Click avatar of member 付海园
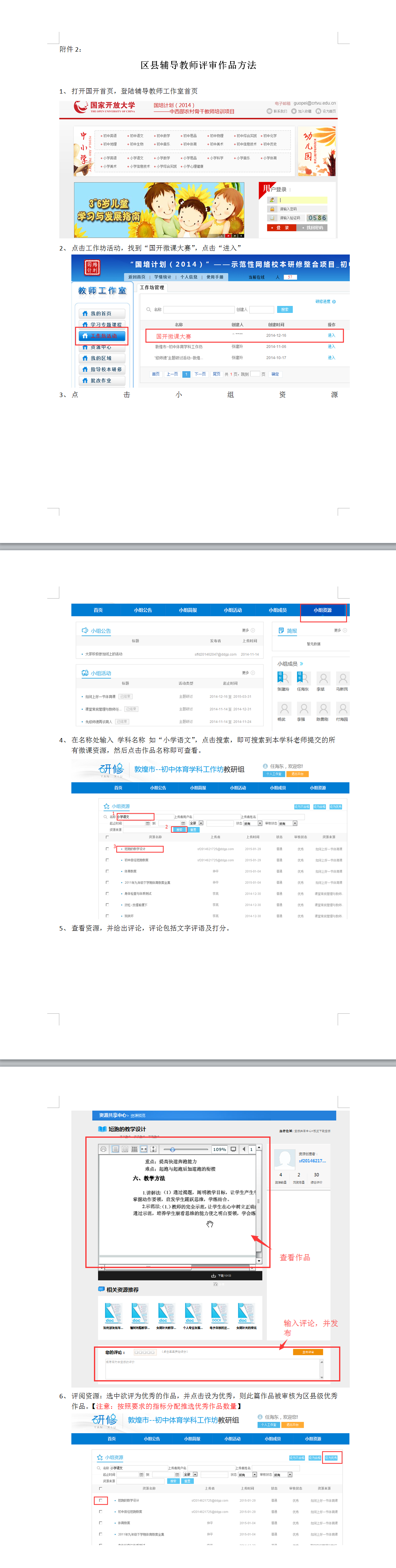The height and width of the screenshot is (1568, 396). (342, 709)
